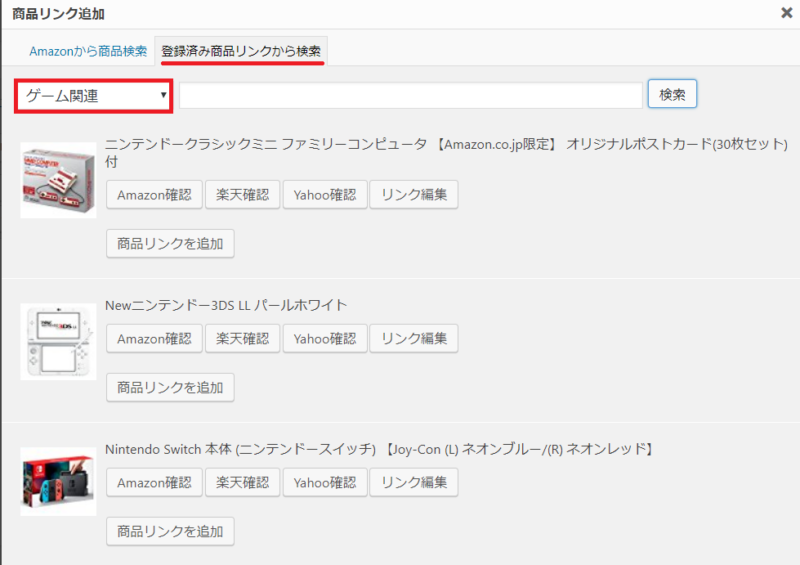Focus the product search text field
Image resolution: width=800 pixels, height=565 pixels.
click(x=411, y=95)
